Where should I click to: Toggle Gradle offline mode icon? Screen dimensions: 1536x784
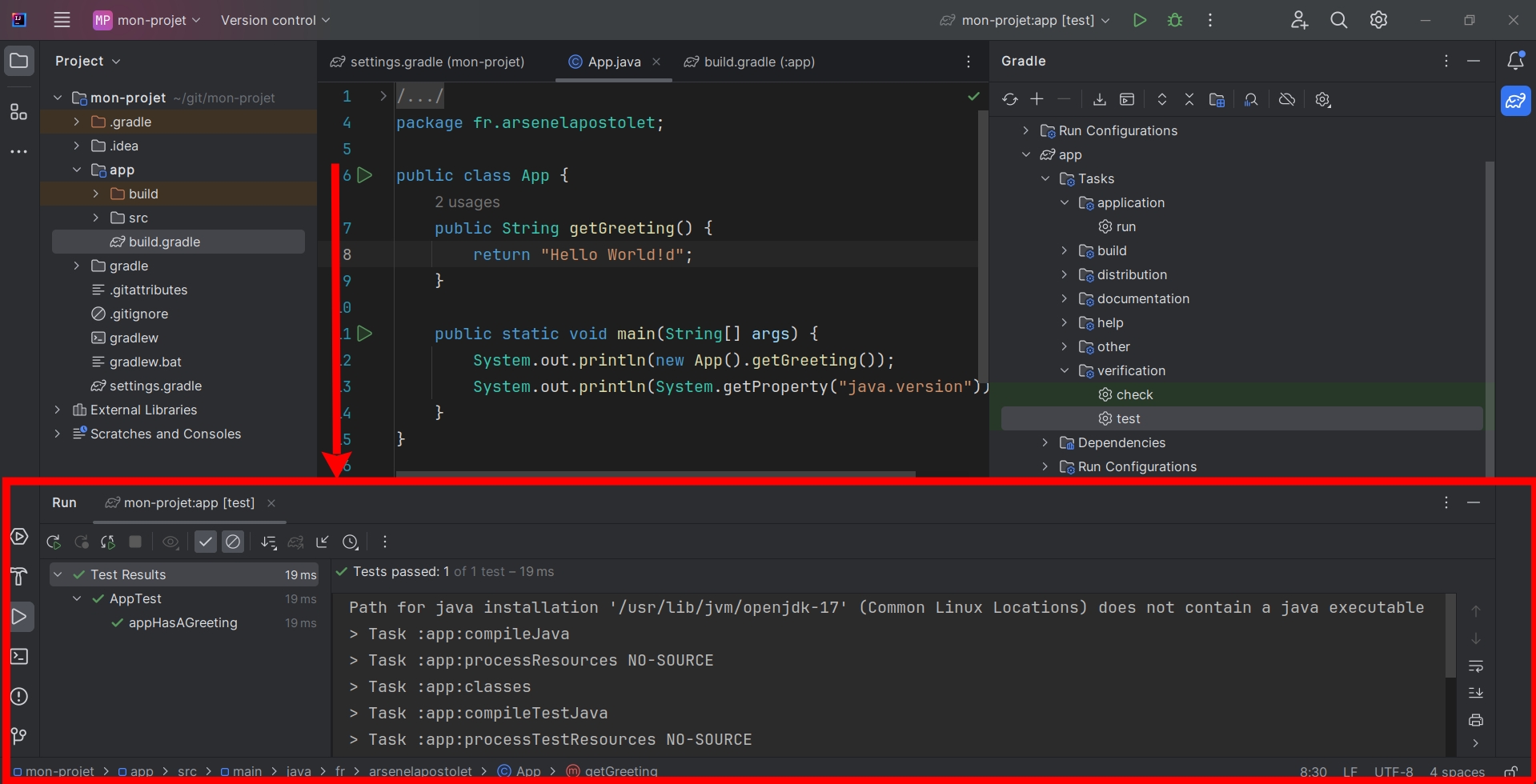[x=1287, y=99]
